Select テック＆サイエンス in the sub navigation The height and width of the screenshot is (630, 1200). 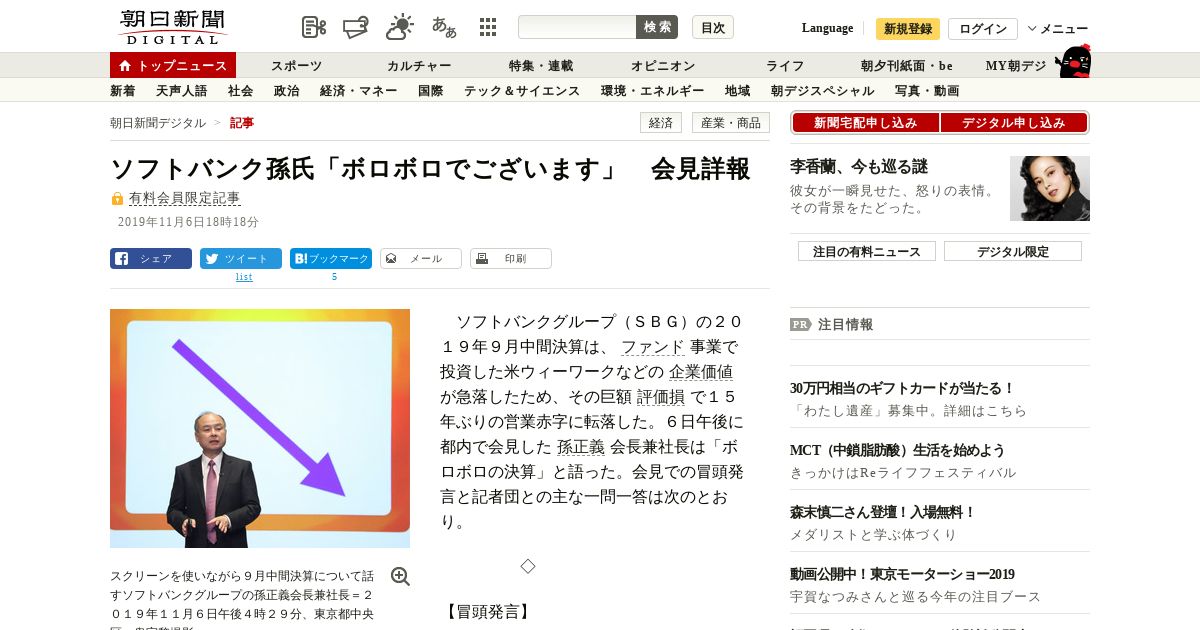[522, 91]
